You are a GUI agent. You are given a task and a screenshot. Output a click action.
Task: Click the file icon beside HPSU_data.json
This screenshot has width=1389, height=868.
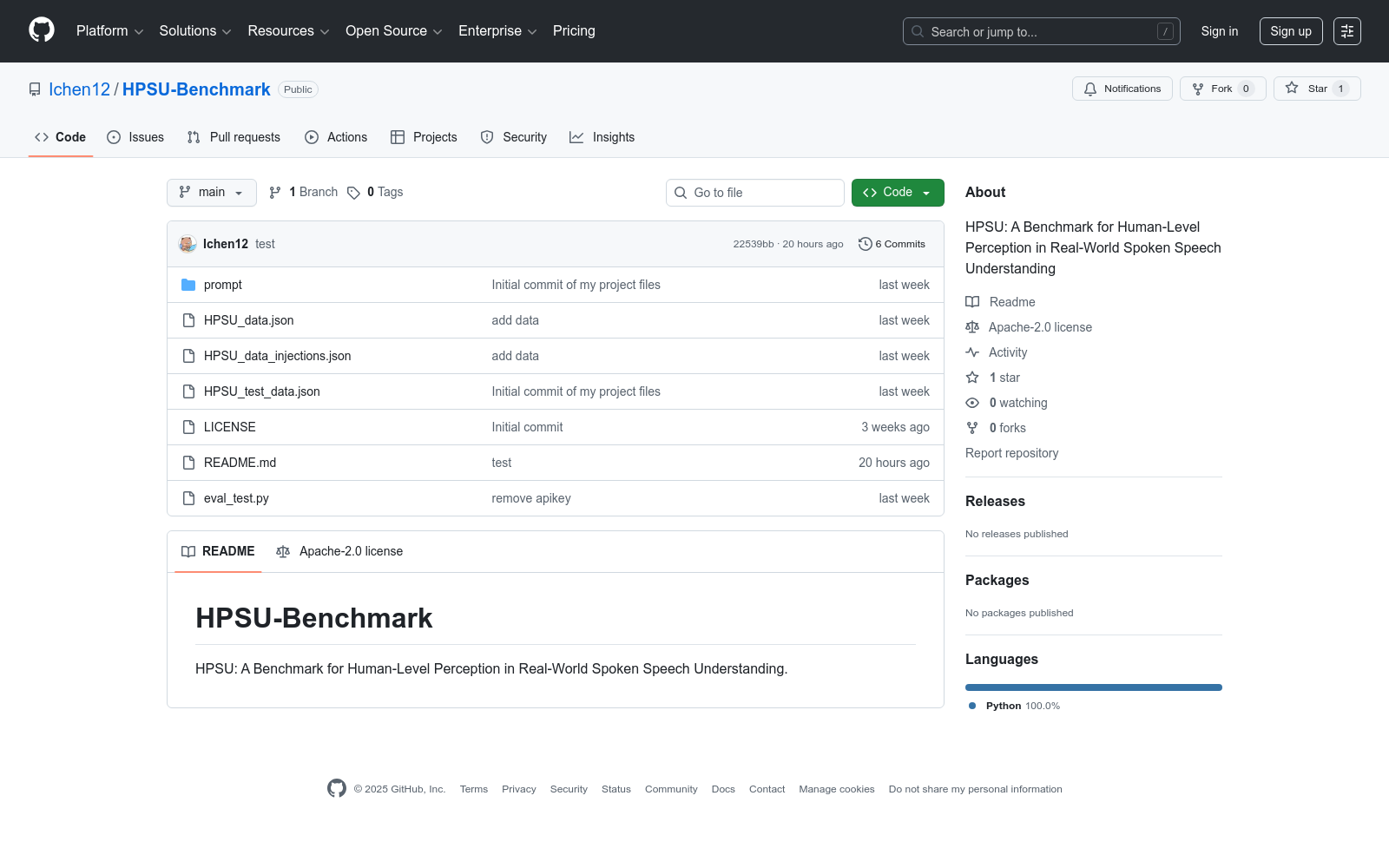coord(188,320)
